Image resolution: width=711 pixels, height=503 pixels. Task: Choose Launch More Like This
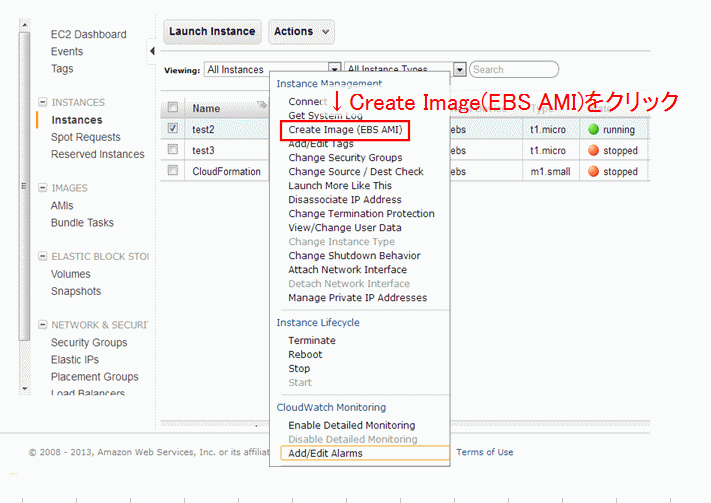[x=340, y=186]
